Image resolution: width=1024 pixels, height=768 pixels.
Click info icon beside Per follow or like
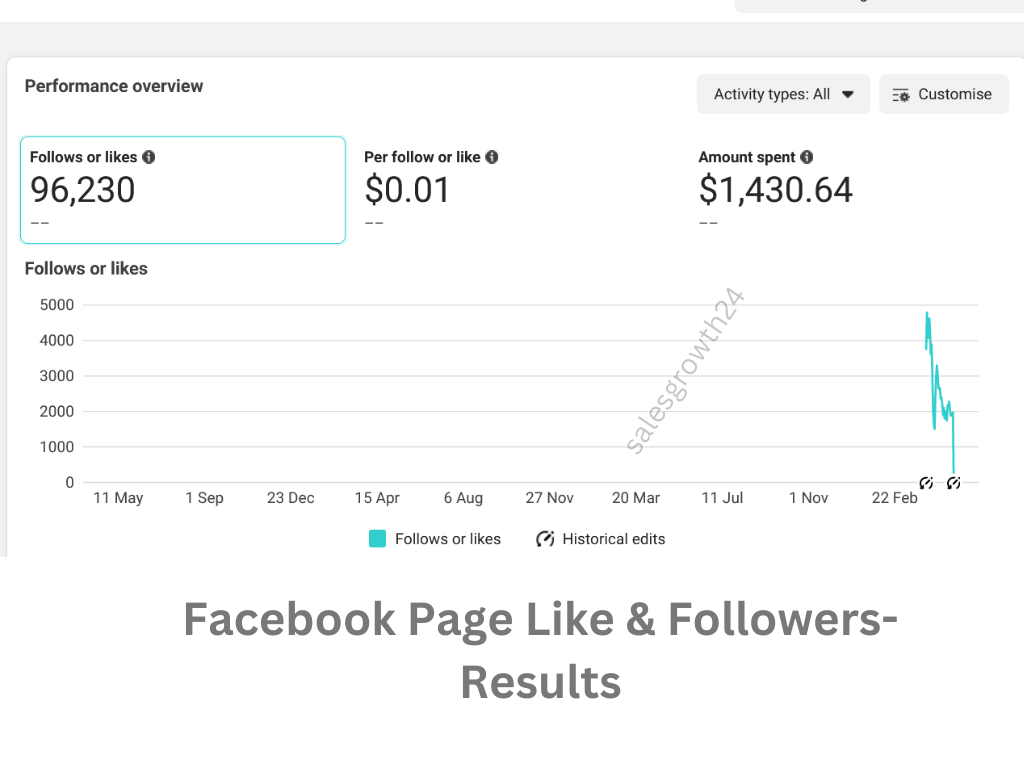click(492, 157)
